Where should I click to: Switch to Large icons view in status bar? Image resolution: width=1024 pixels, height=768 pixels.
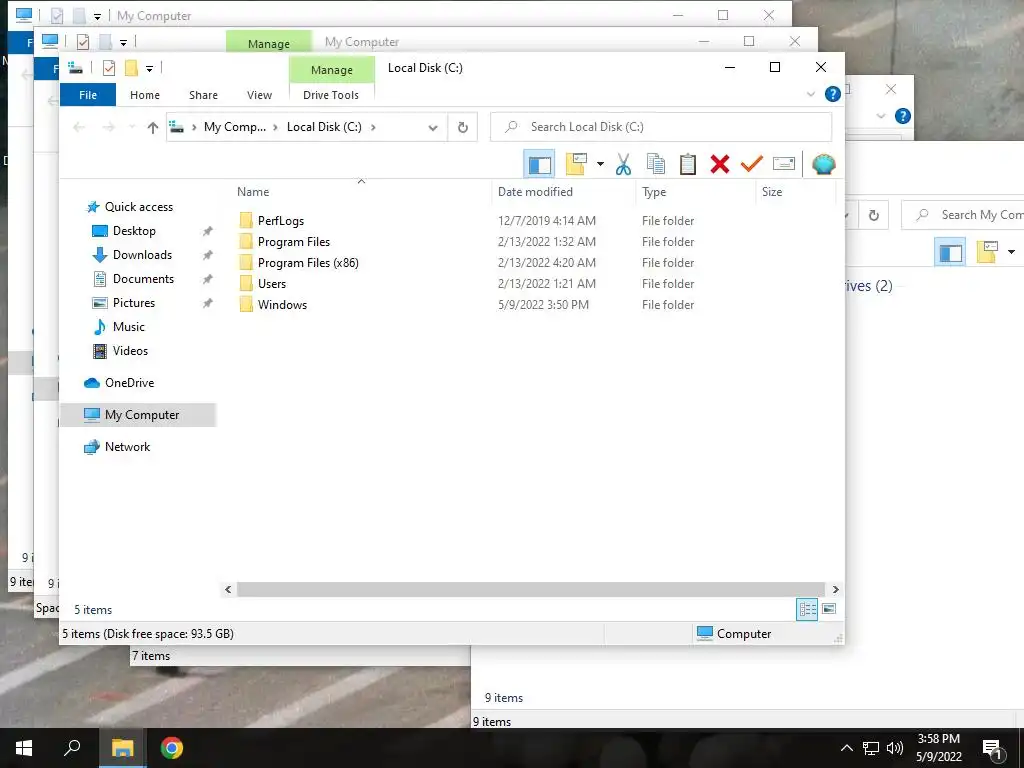[x=829, y=609]
